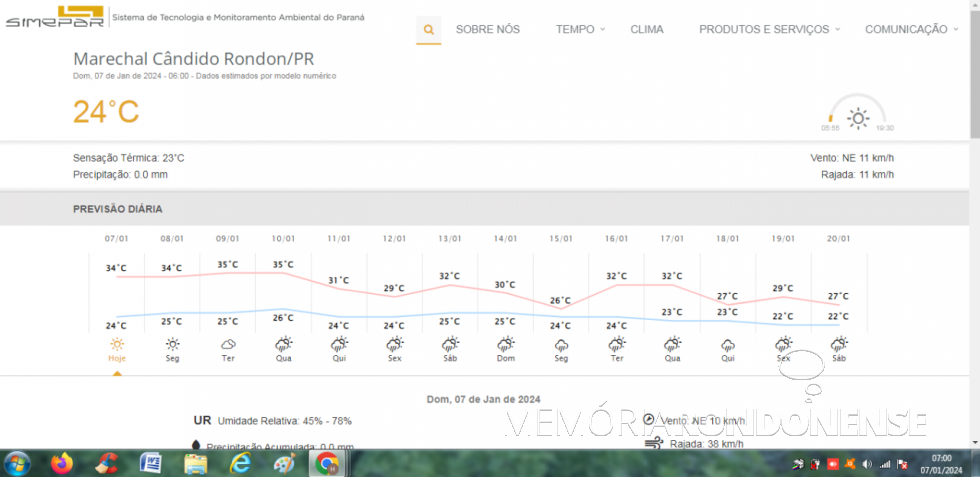This screenshot has height=477, width=980.
Task: Click the volume speaker tray icon
Action: point(867,464)
